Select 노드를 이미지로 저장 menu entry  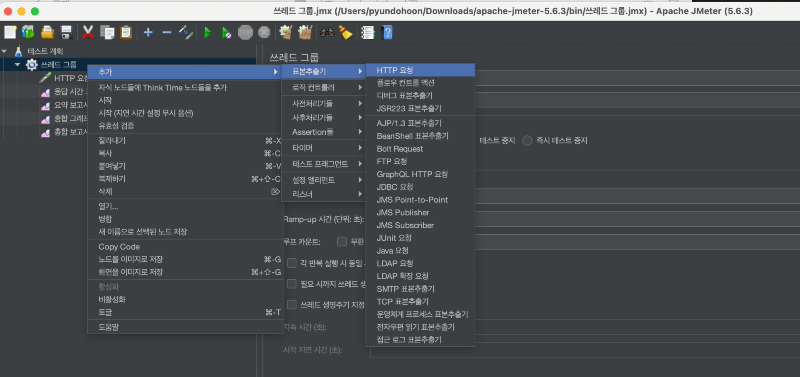point(185,259)
